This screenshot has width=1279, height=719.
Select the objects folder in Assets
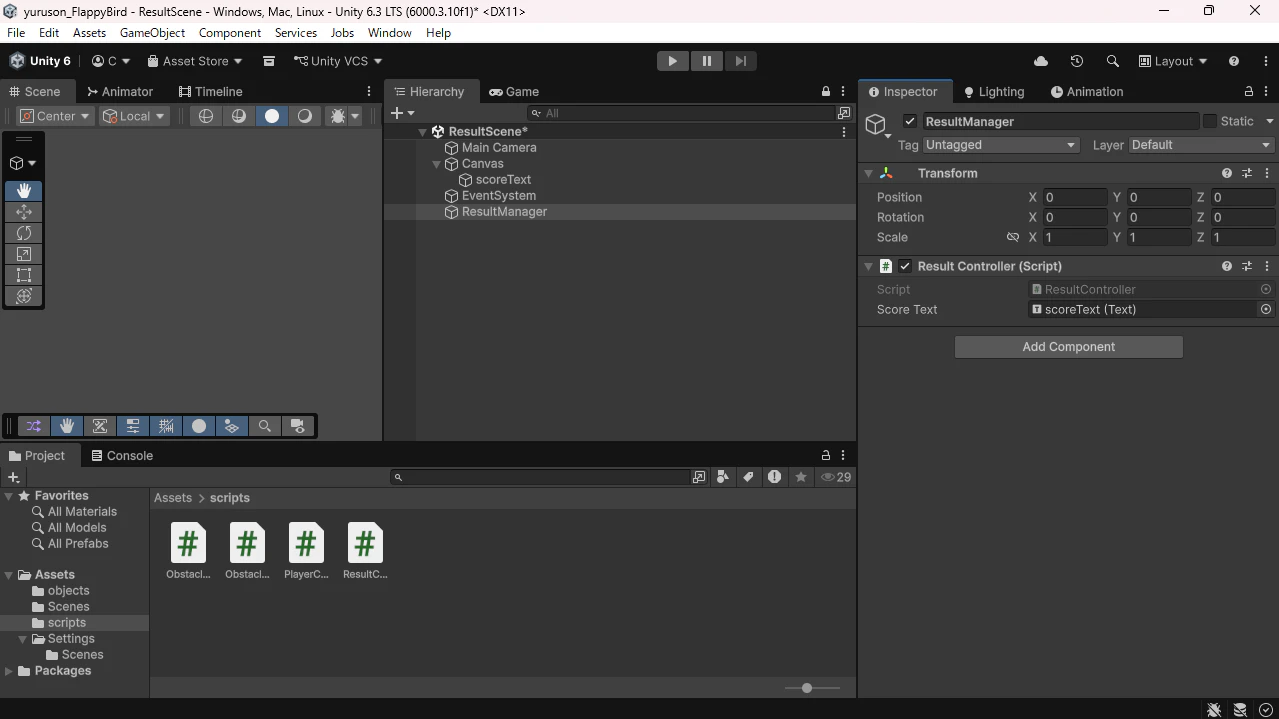pyautogui.click(x=68, y=591)
